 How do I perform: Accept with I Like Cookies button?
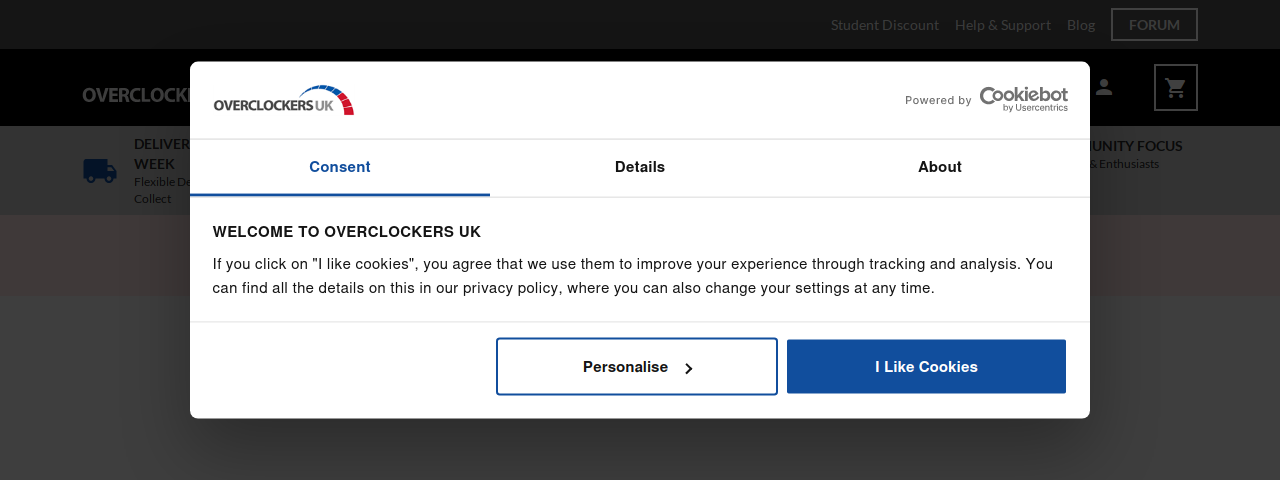tap(926, 367)
